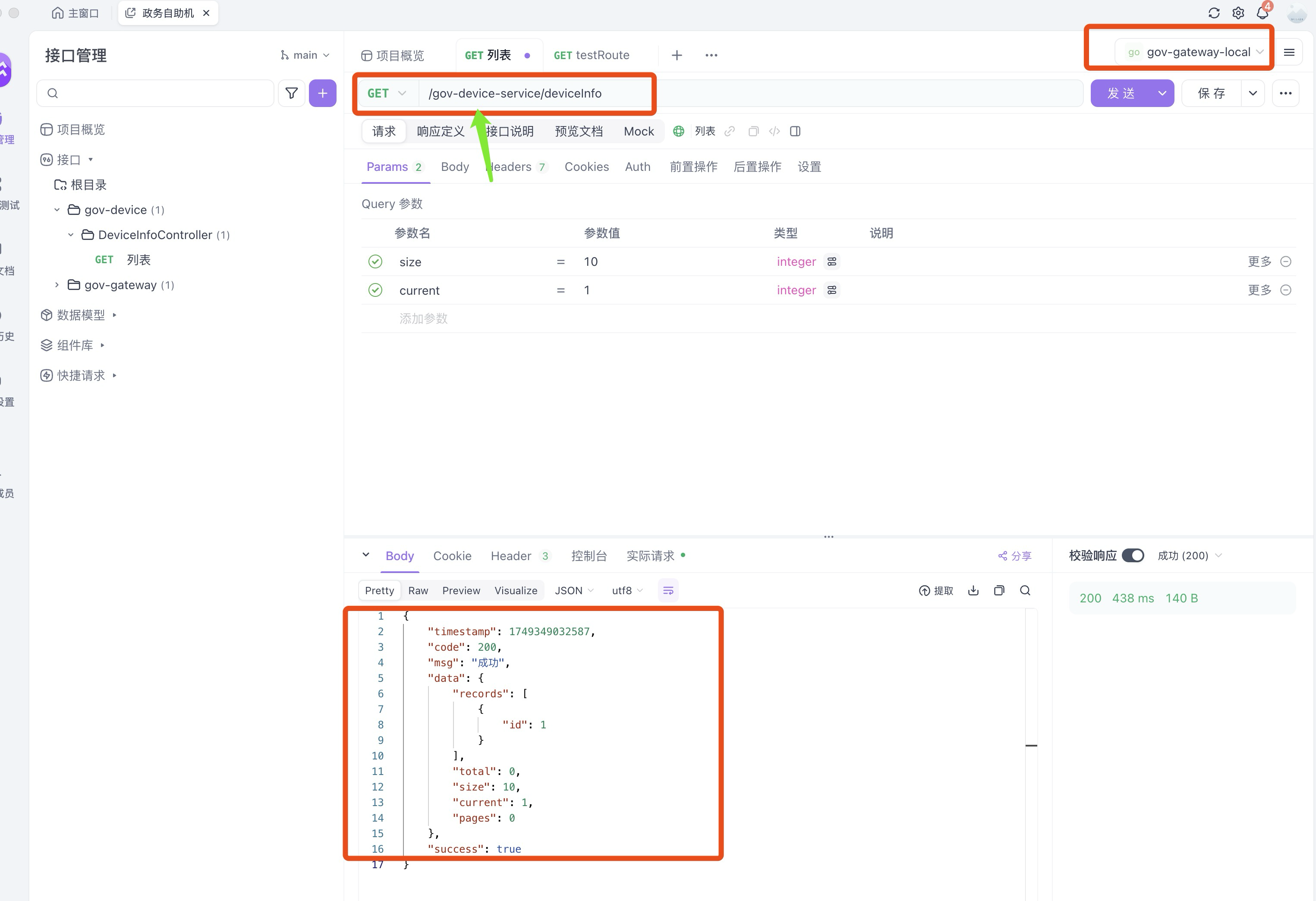Click the 发送 send button

tap(1121, 94)
